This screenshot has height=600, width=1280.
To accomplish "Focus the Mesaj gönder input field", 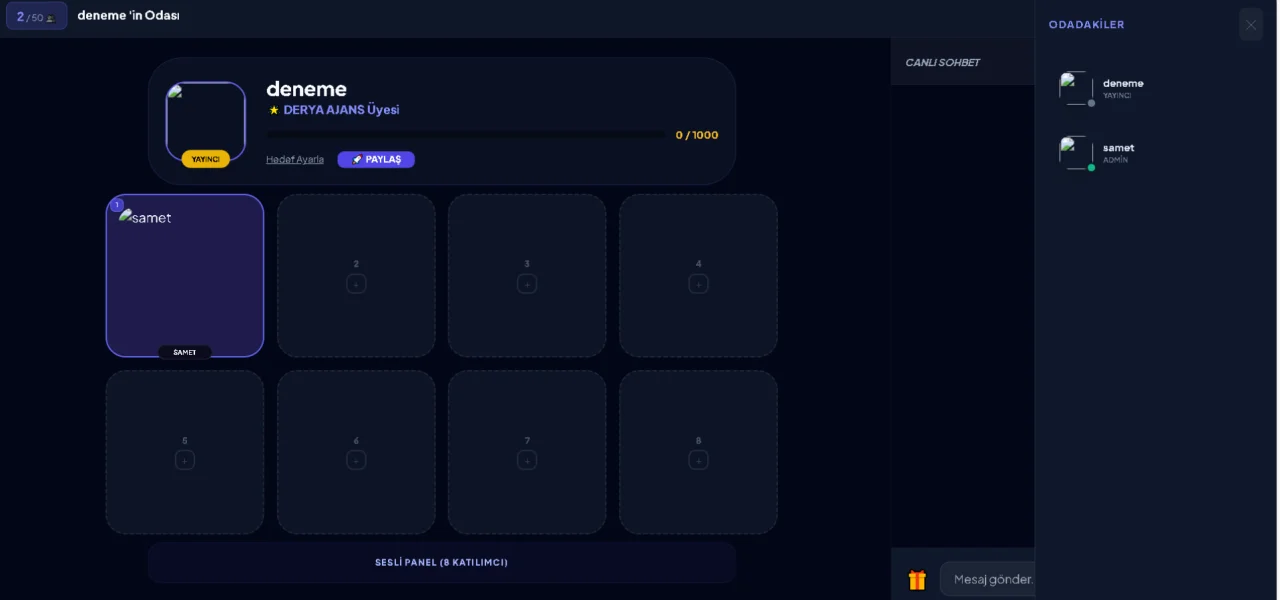I will [988, 579].
